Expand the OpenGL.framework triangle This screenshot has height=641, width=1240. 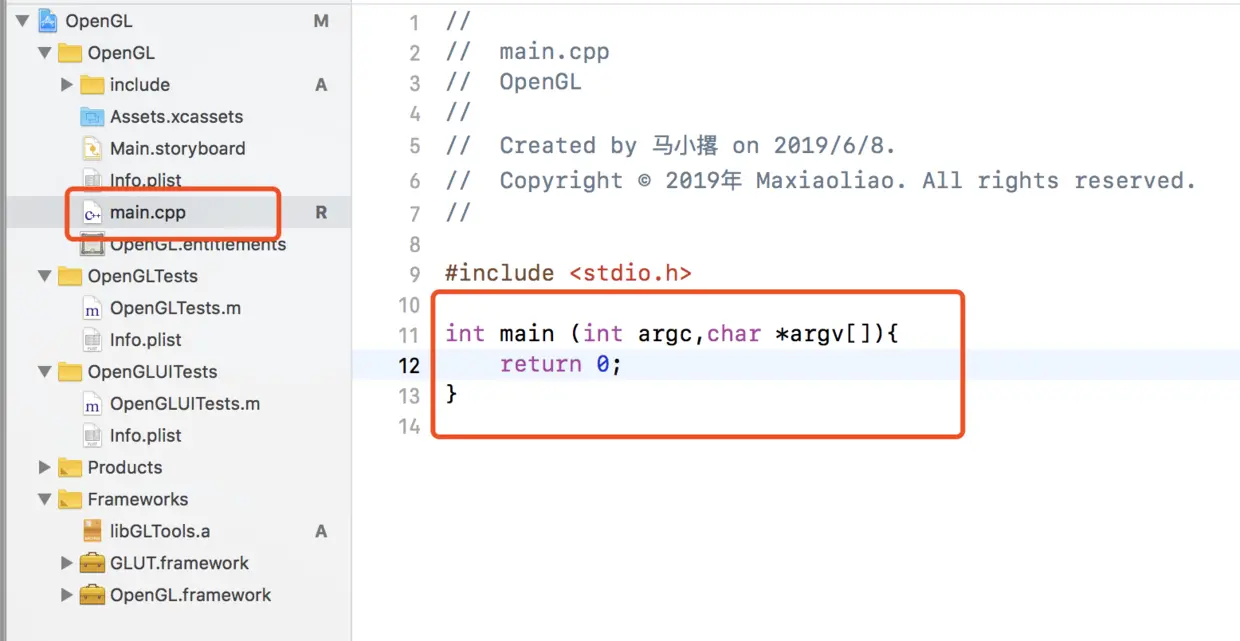[67, 595]
